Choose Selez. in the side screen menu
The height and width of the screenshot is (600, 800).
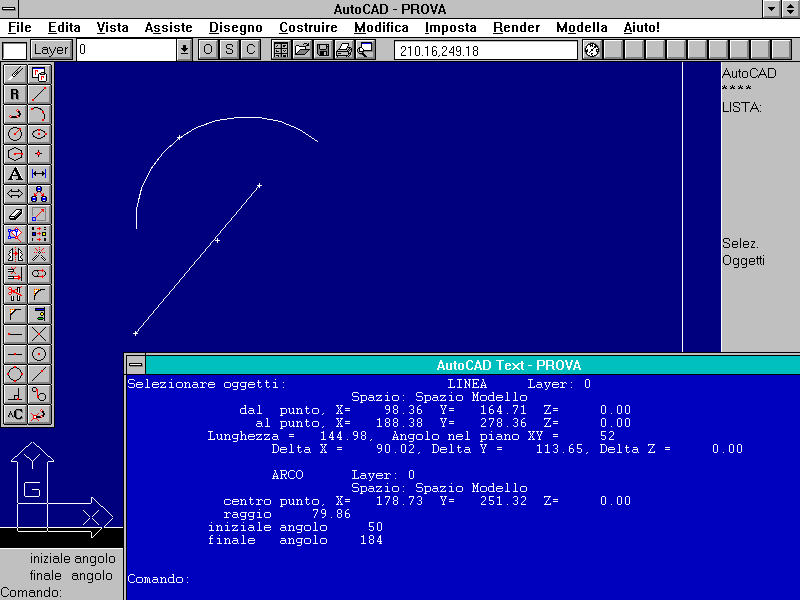coord(740,243)
